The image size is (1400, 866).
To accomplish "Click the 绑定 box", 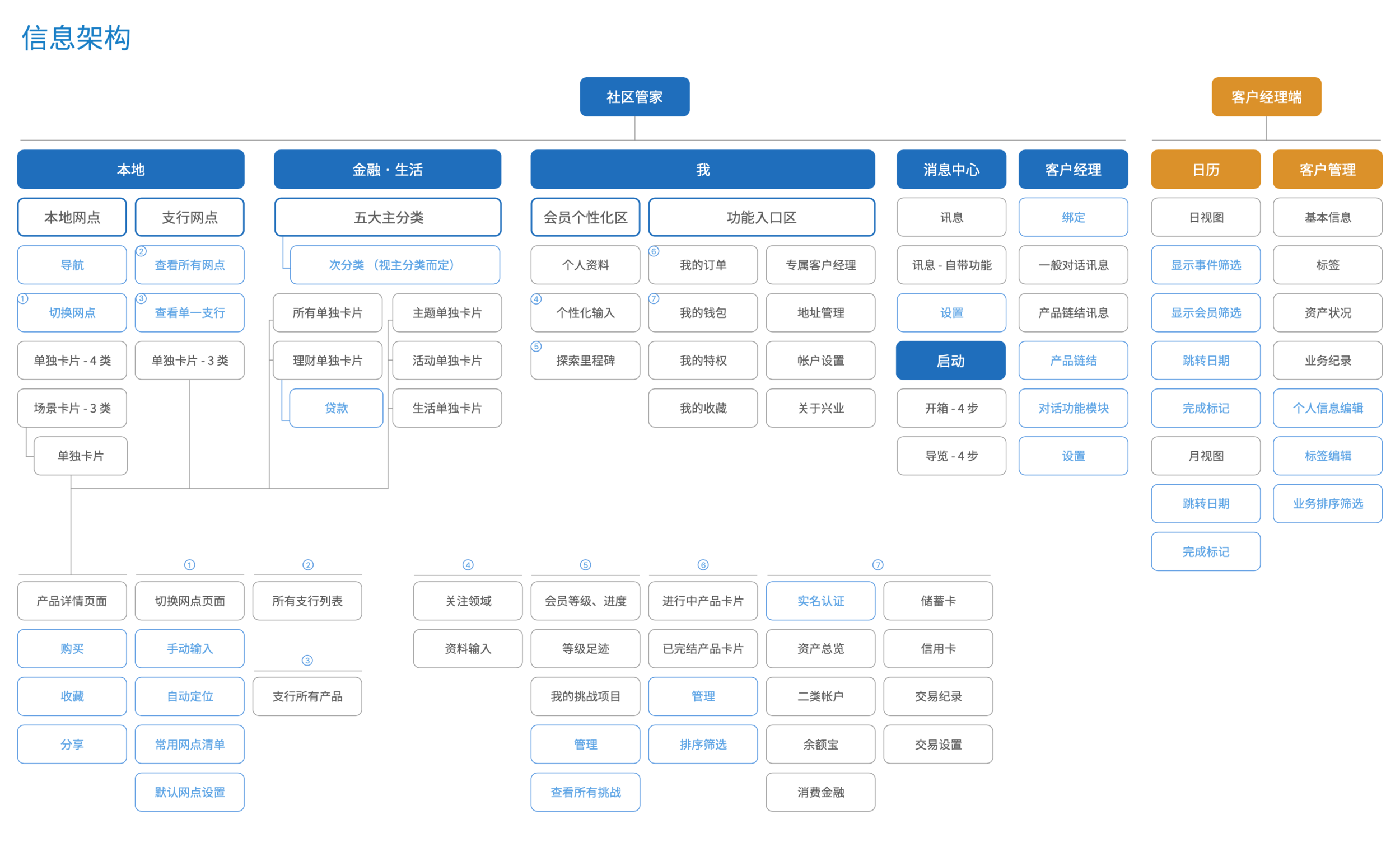I will tap(1073, 217).
